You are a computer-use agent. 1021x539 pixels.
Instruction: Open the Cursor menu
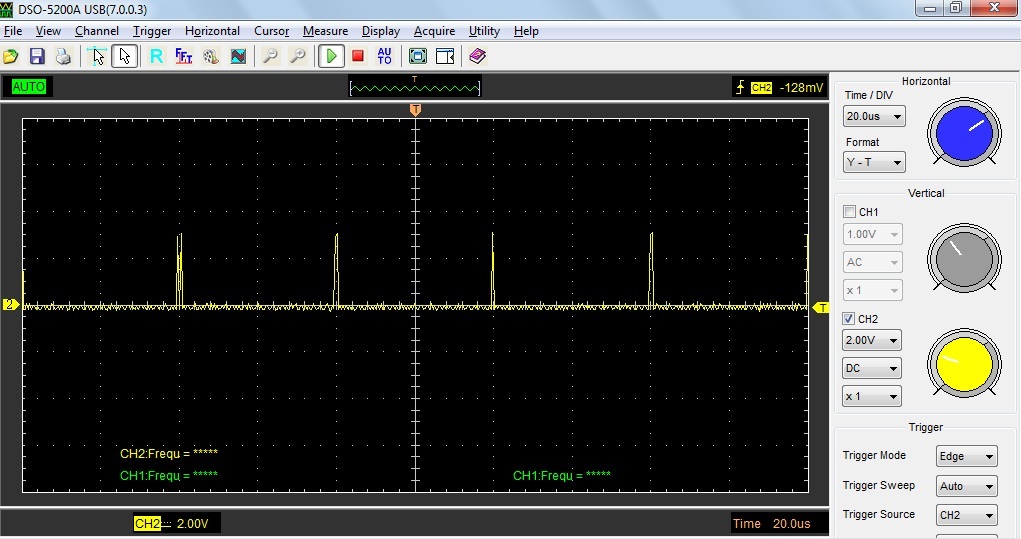click(272, 31)
